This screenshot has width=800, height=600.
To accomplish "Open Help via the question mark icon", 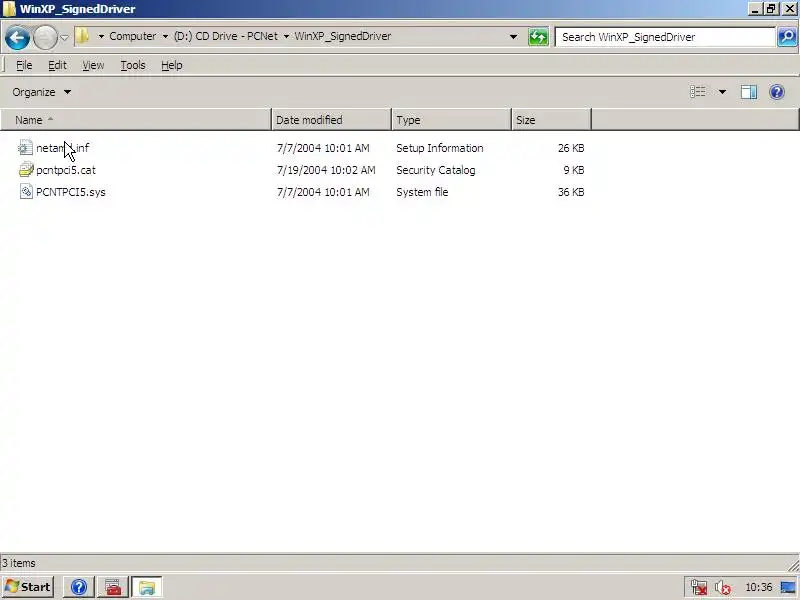I will [777, 92].
